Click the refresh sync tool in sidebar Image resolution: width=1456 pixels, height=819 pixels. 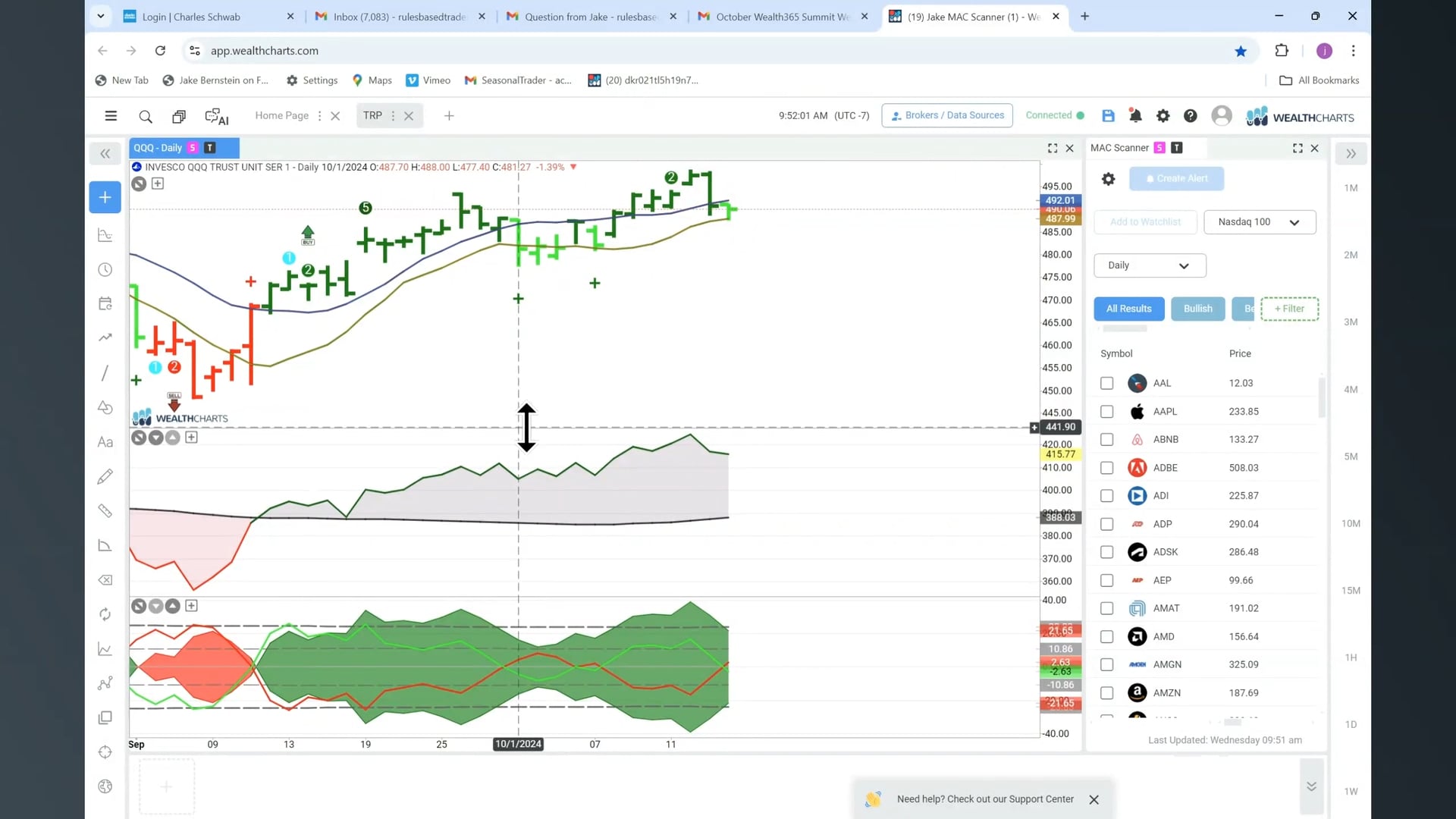105,614
